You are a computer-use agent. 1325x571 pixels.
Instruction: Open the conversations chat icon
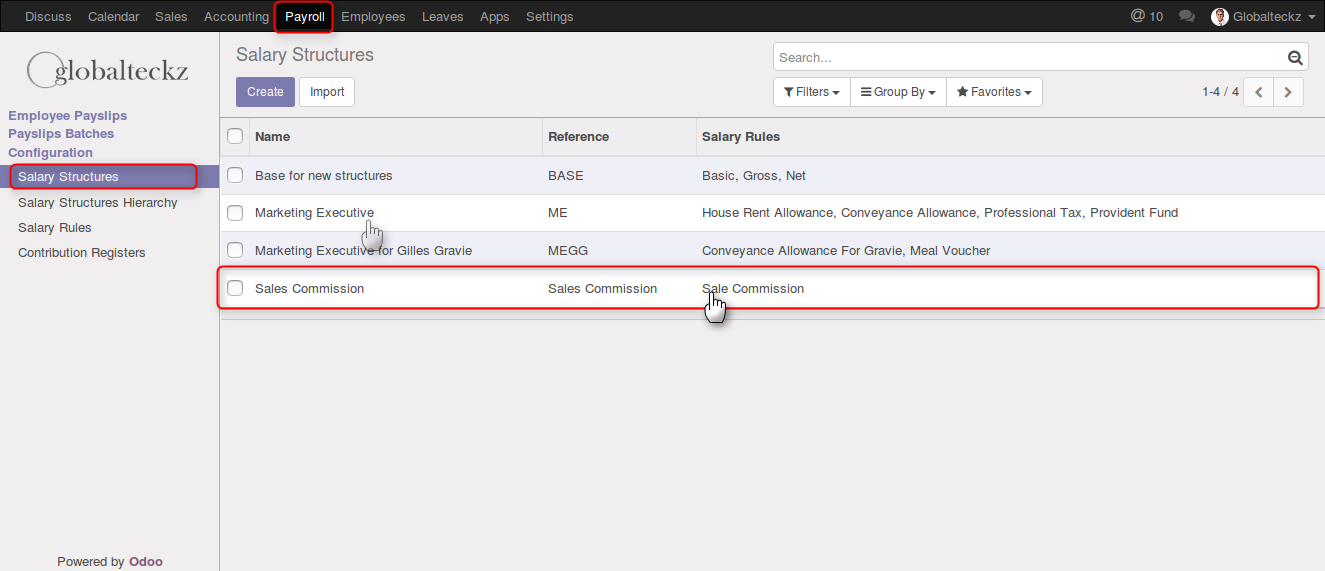tap(1187, 16)
